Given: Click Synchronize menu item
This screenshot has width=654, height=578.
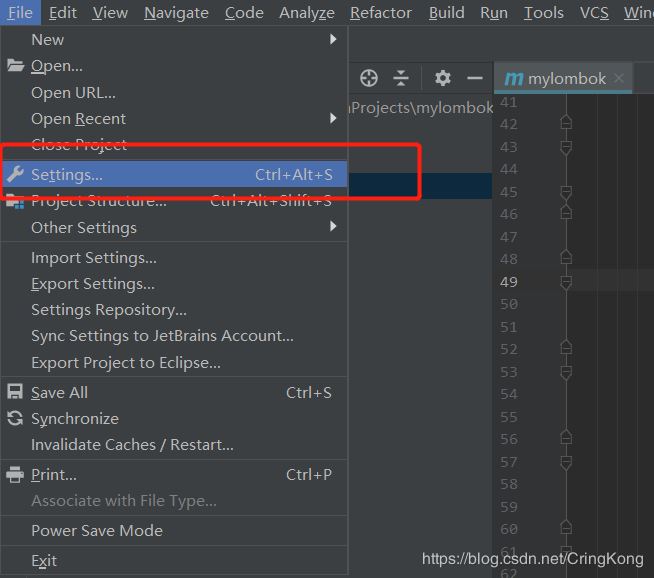Looking at the screenshot, I should point(174,419).
